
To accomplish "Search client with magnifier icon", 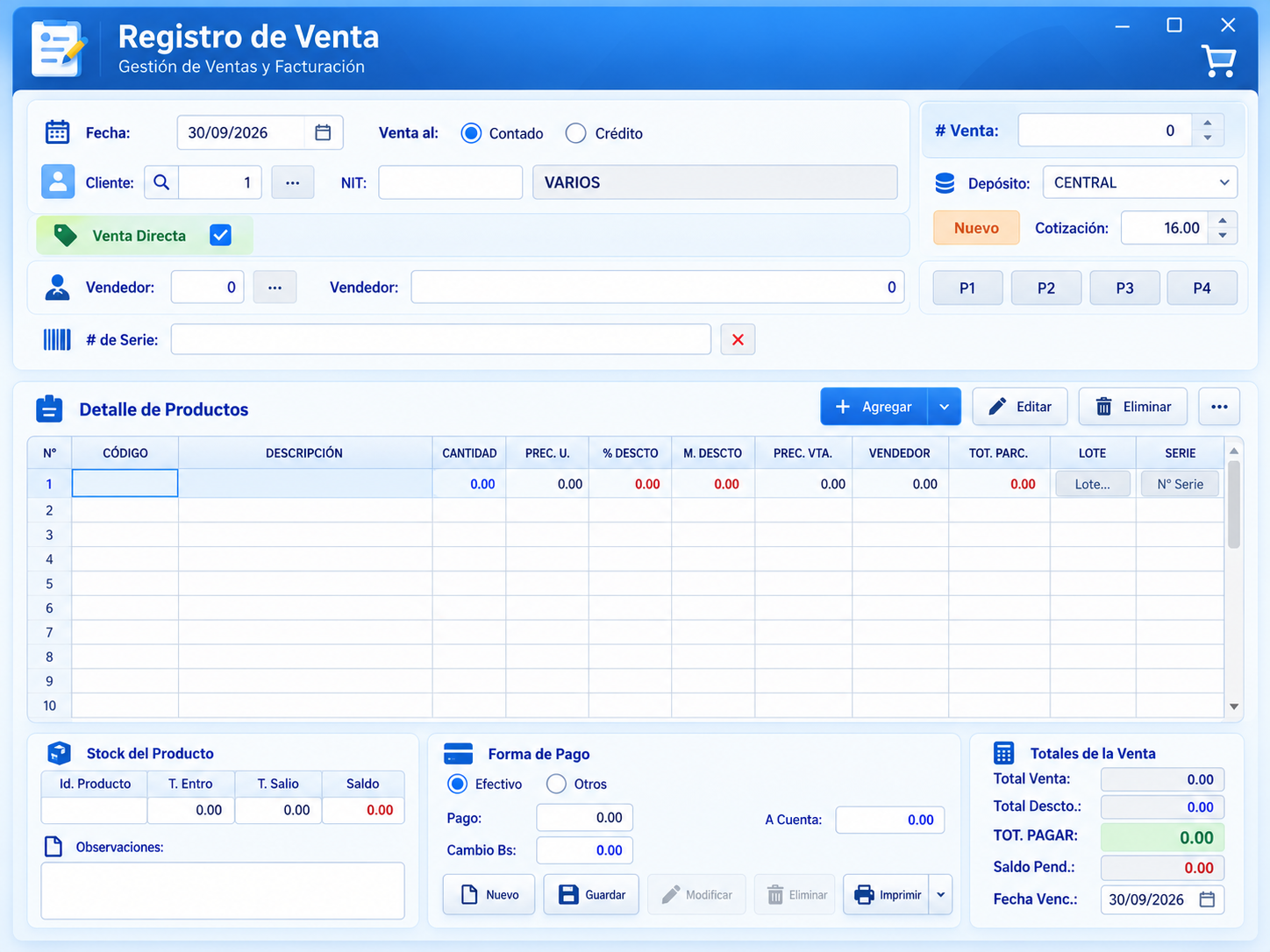I will (161, 182).
